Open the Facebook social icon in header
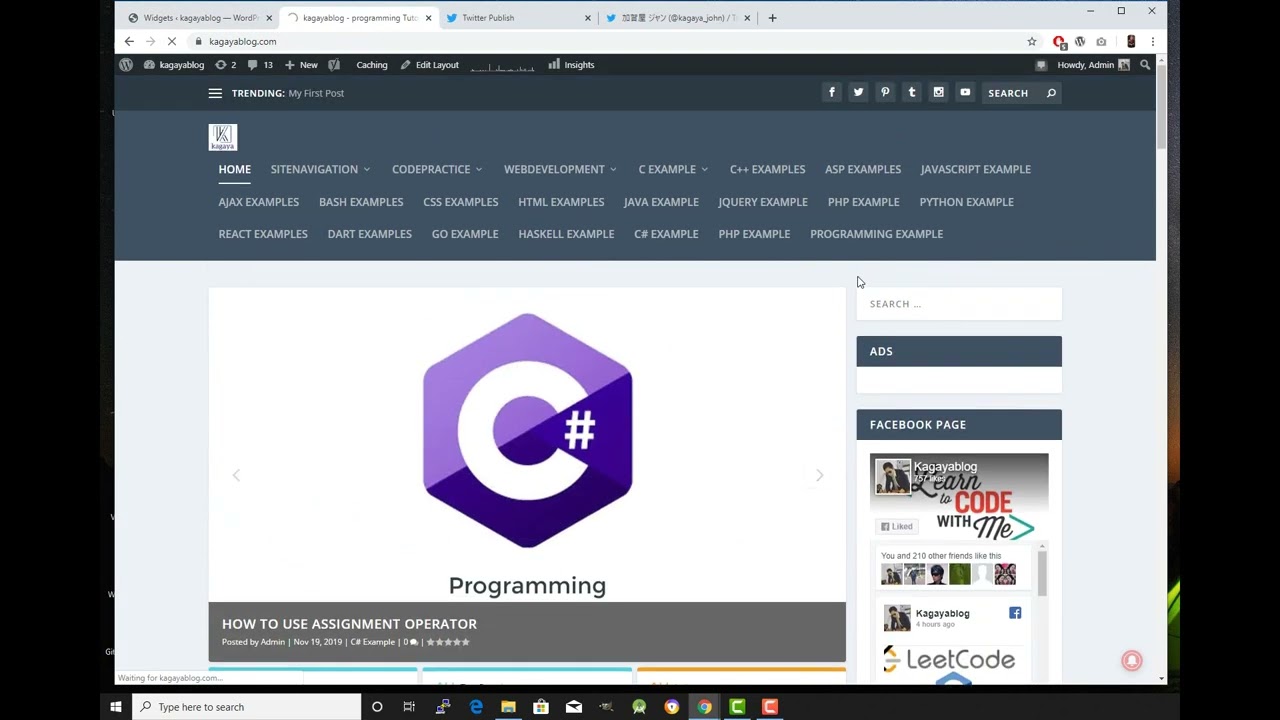This screenshot has width=1280, height=720. [x=831, y=92]
